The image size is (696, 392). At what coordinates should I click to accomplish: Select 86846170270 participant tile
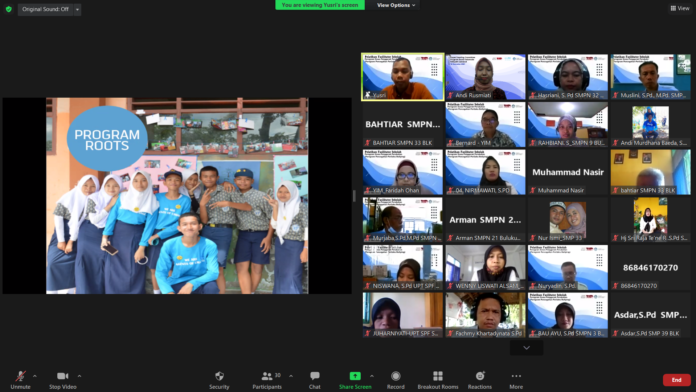coord(650,267)
